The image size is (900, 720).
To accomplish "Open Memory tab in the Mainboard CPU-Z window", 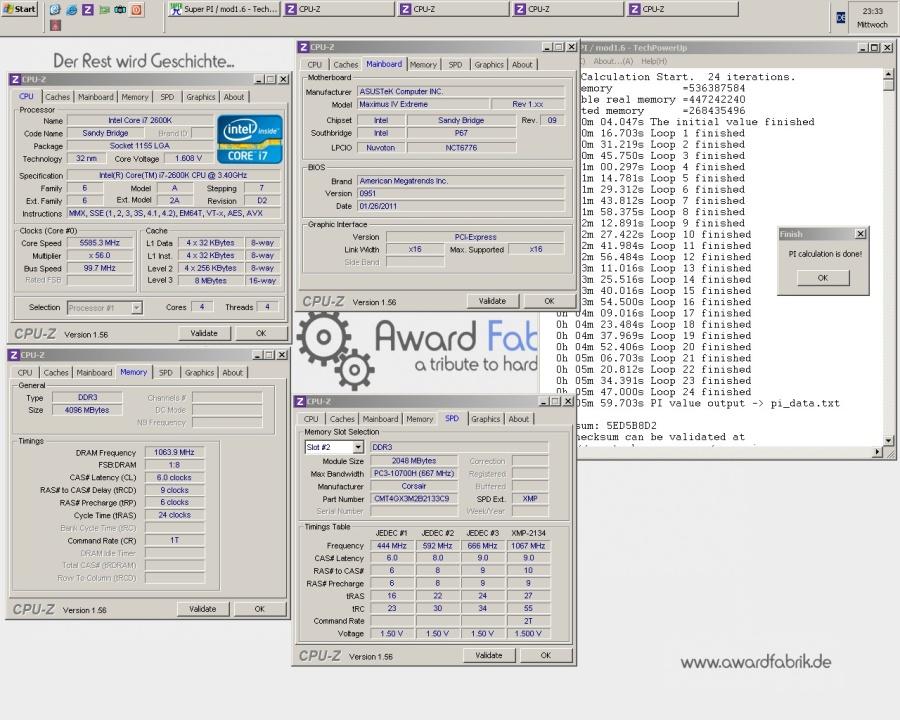I will [424, 65].
